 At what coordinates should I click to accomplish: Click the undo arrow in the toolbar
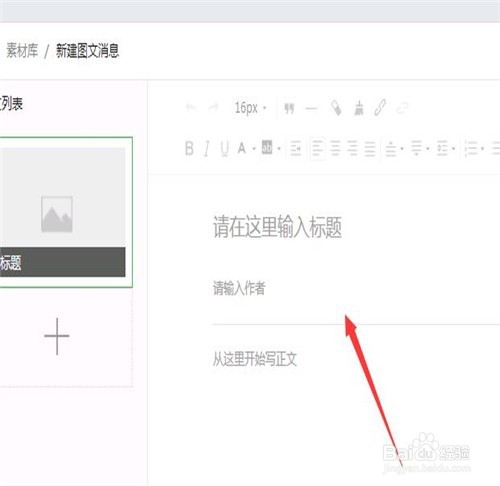coord(191,107)
